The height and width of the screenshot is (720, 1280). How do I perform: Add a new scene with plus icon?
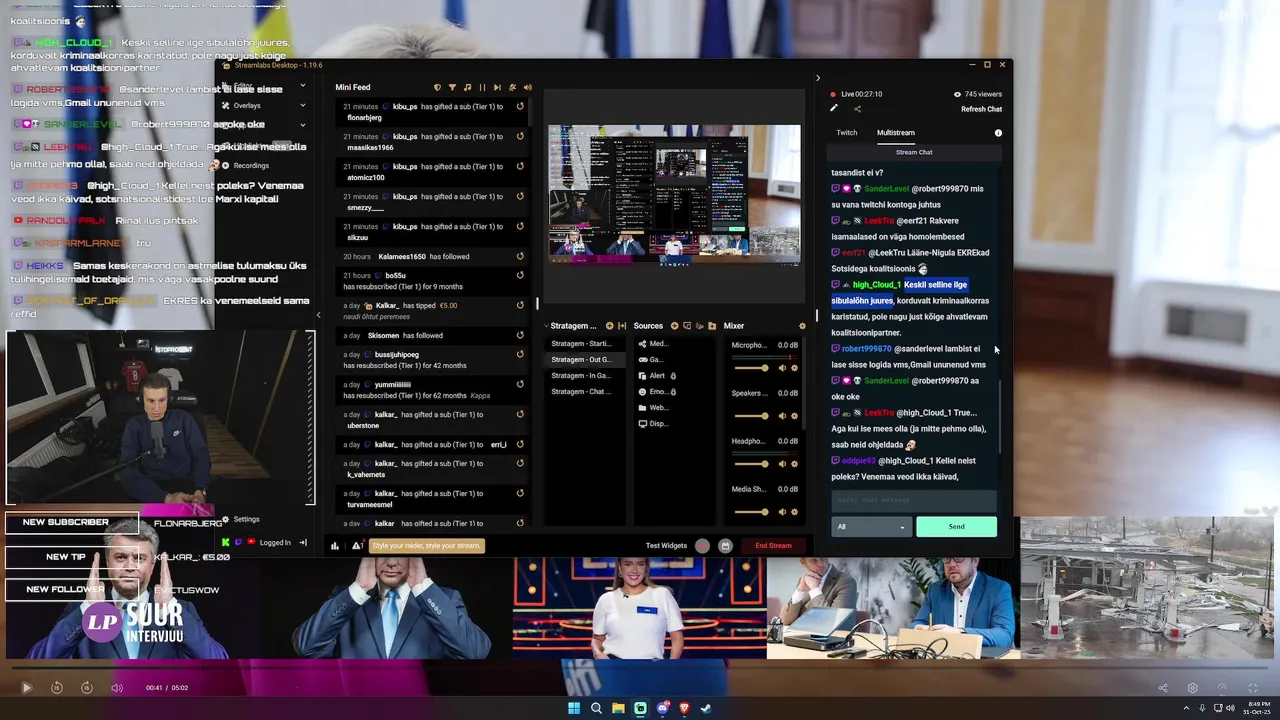[x=609, y=326]
